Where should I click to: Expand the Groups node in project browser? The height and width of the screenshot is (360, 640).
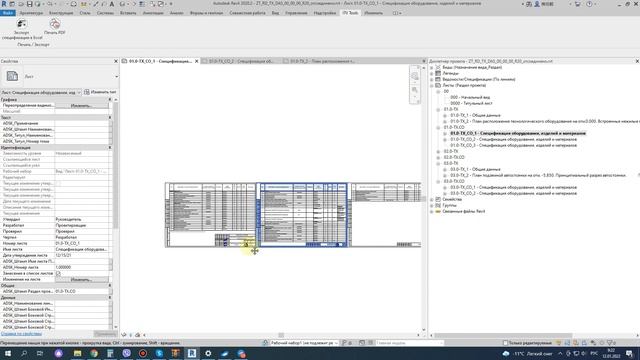(x=431, y=205)
